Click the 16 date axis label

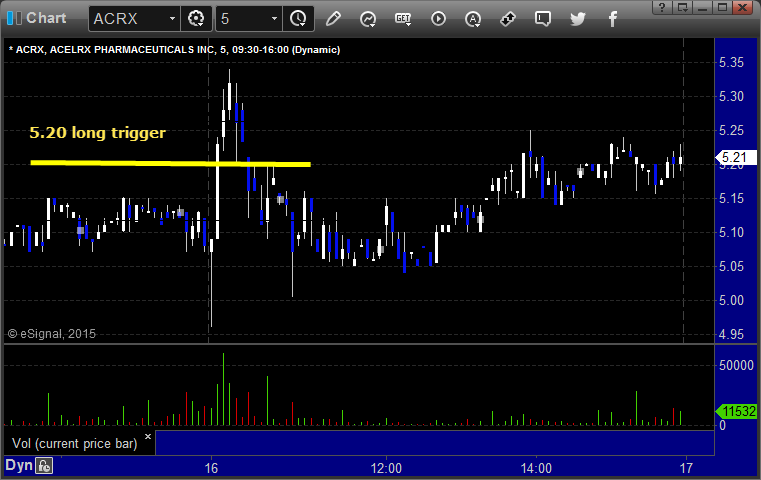coord(211,468)
